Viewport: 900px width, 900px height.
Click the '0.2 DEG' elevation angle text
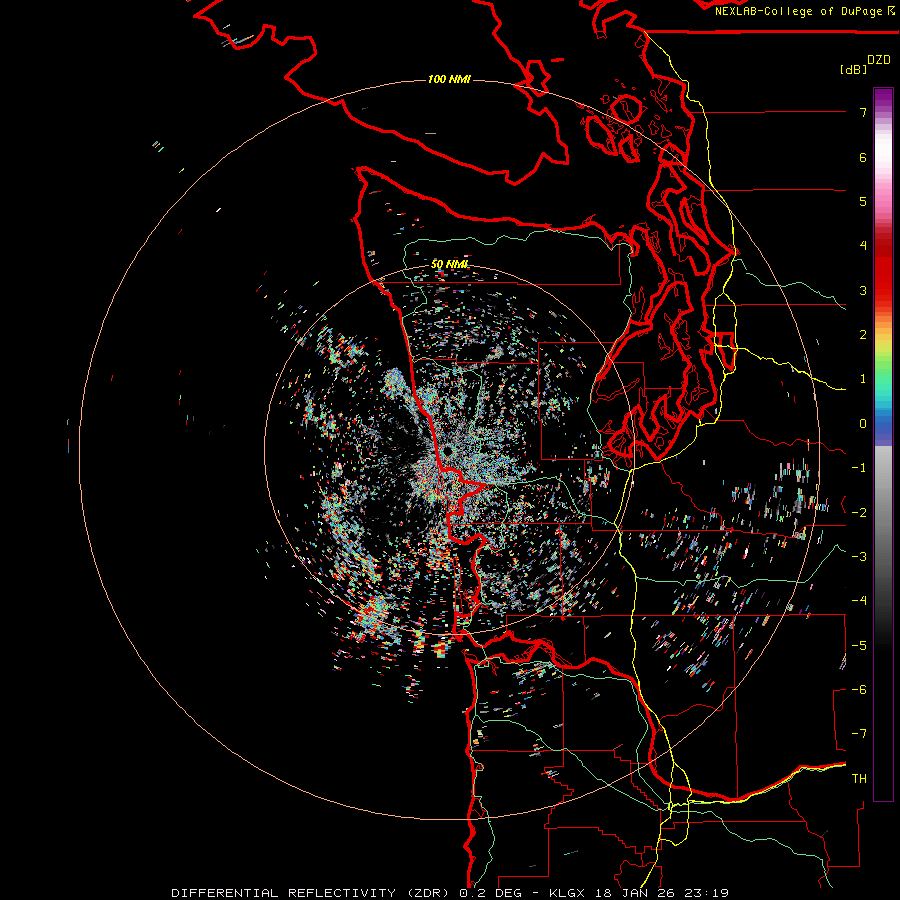pyautogui.click(x=490, y=893)
